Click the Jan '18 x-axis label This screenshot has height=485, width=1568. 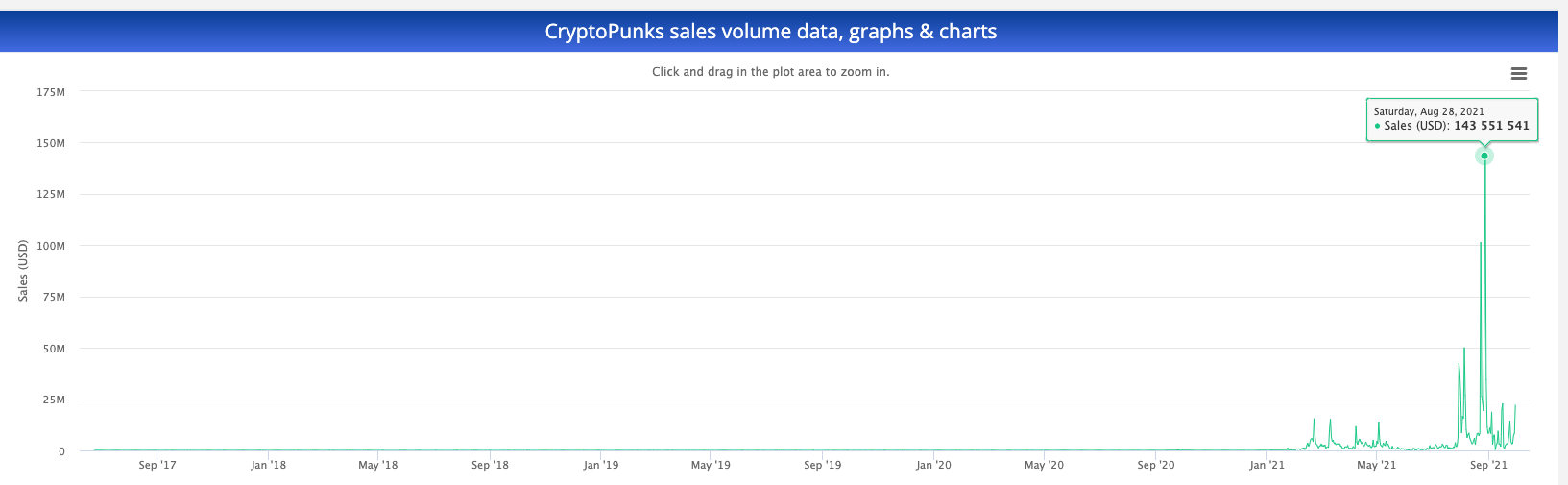269,465
